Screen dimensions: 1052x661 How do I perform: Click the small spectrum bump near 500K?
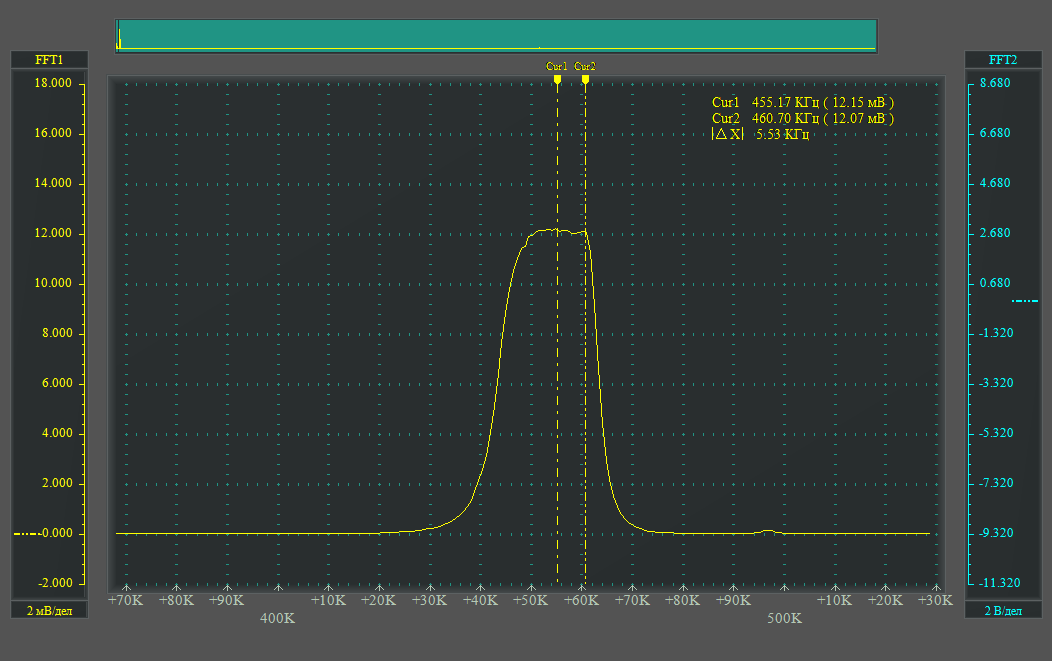coord(769,531)
